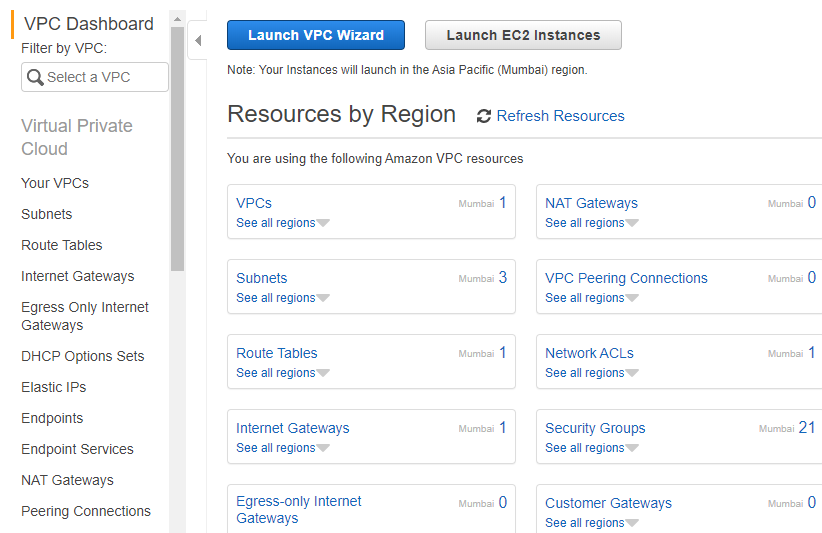Click scrollbar up arrow in sidebar
The image size is (822, 533).
pyautogui.click(x=177, y=19)
